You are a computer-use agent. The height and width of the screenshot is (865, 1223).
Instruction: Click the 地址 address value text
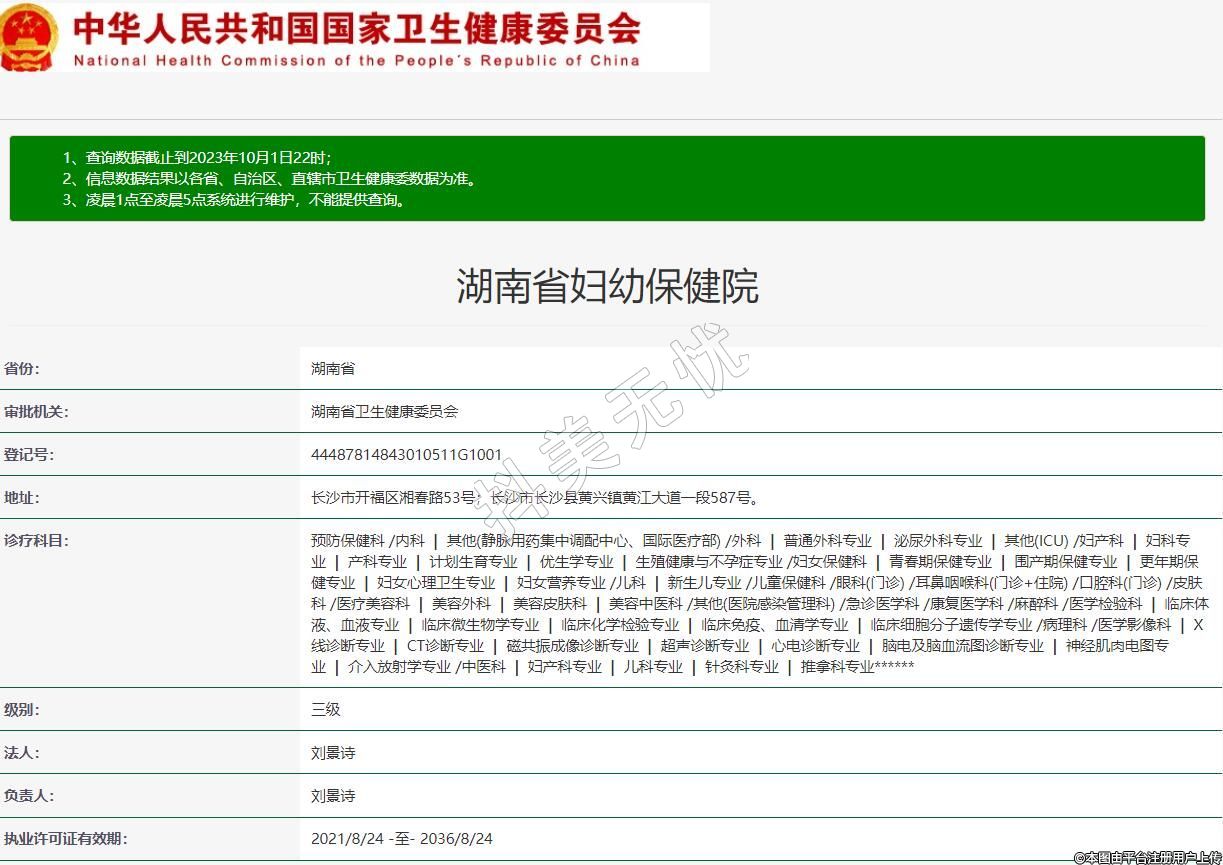pos(535,498)
